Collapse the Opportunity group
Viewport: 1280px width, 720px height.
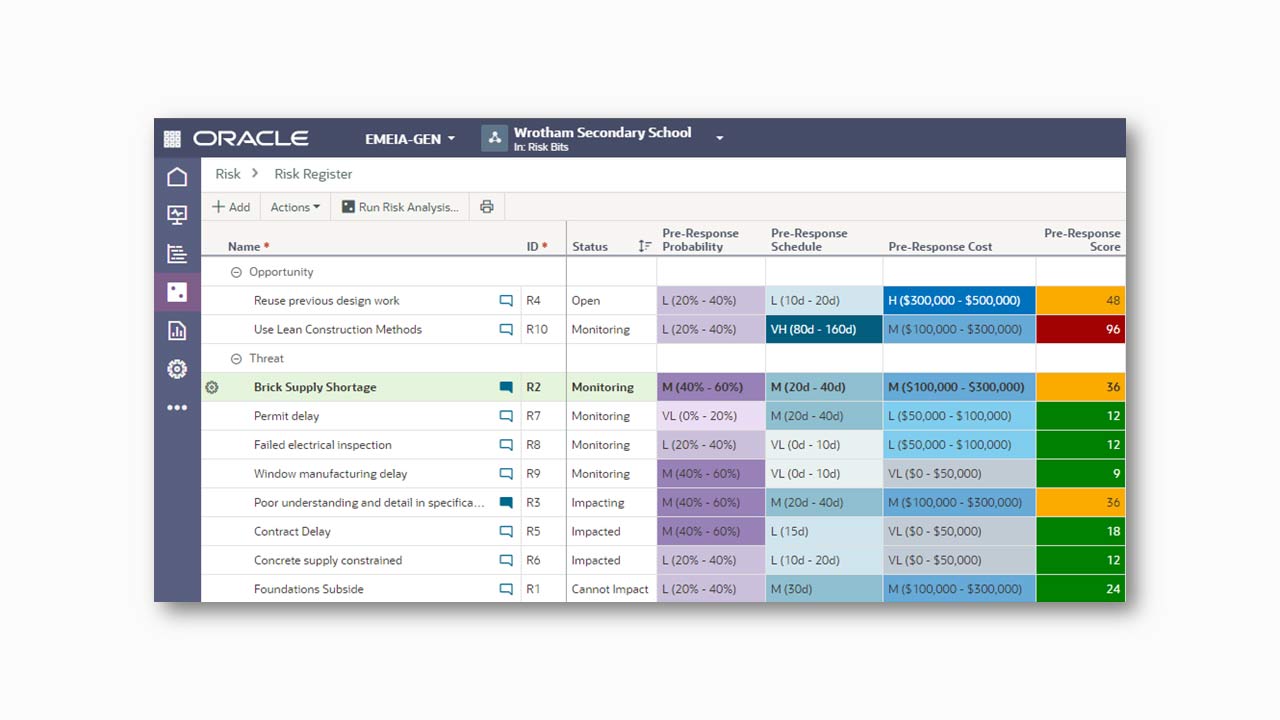coord(236,271)
